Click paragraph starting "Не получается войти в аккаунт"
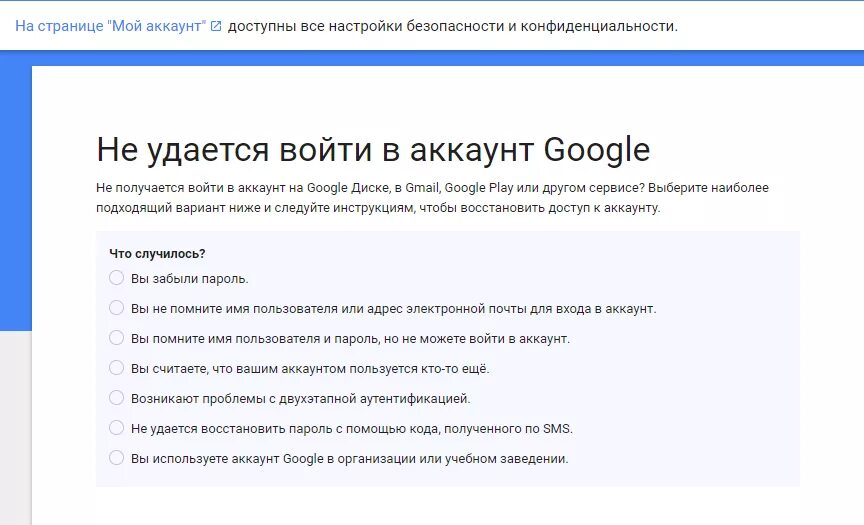Screen dimensions: 864x525 click(x=432, y=198)
